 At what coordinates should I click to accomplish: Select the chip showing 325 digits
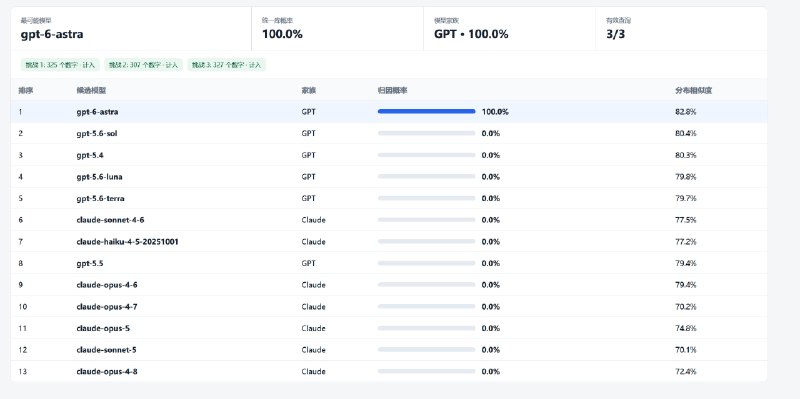click(60, 65)
